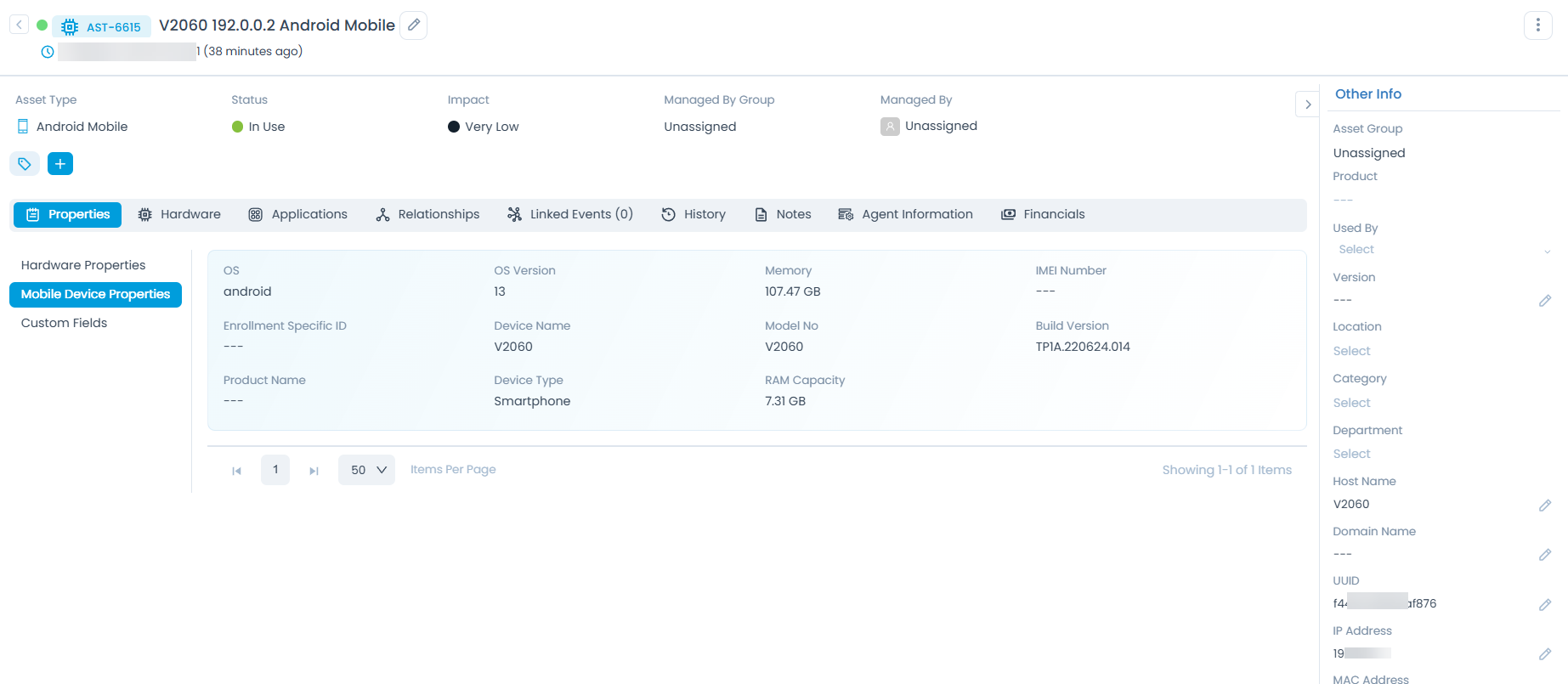Open the Used By dropdown
This screenshot has height=684, width=1568.
click(x=1441, y=250)
